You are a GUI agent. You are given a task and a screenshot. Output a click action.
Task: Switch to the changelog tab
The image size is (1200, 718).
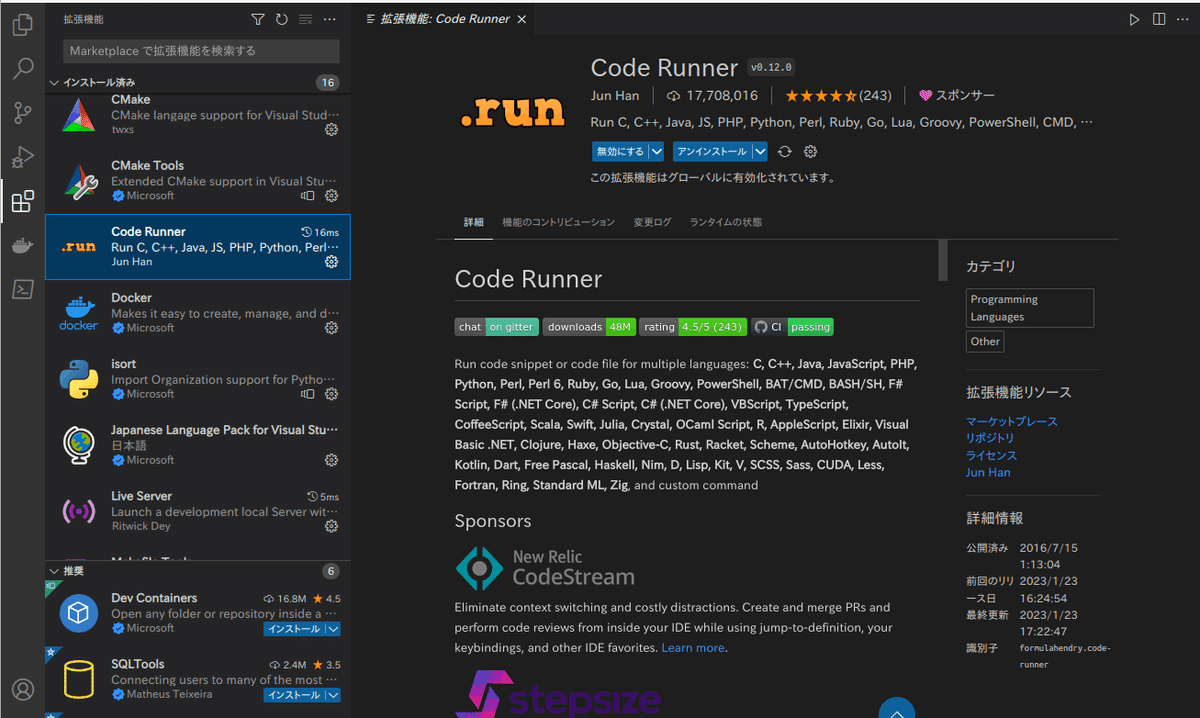click(x=652, y=222)
